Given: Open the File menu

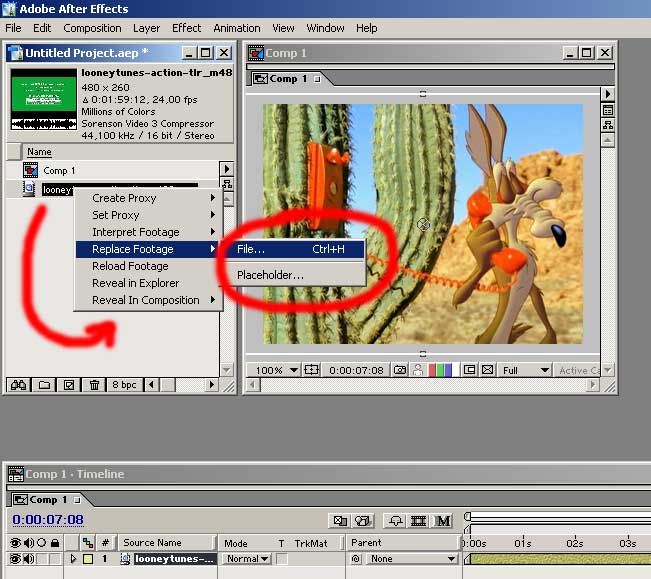Looking at the screenshot, I should pos(13,28).
